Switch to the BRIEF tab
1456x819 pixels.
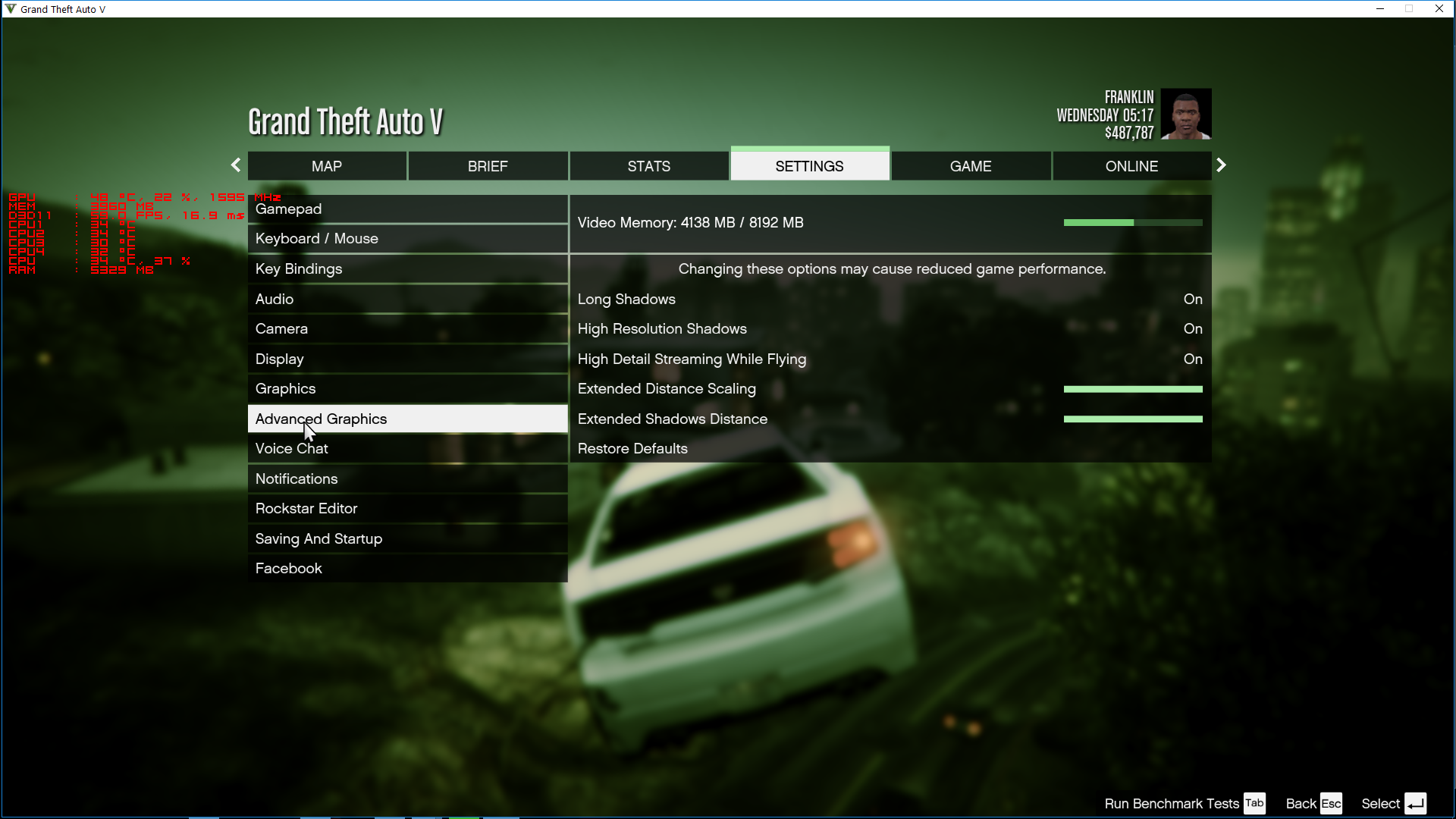[x=488, y=166]
